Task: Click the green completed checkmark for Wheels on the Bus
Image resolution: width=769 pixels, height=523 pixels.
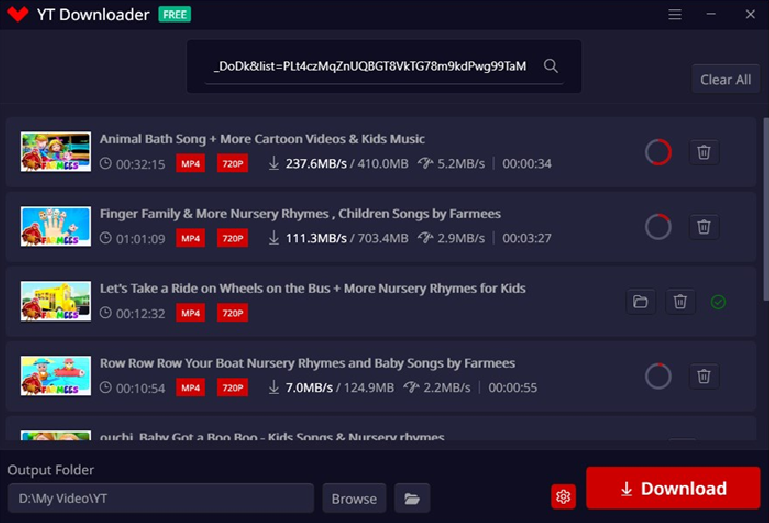Action: pos(718,302)
